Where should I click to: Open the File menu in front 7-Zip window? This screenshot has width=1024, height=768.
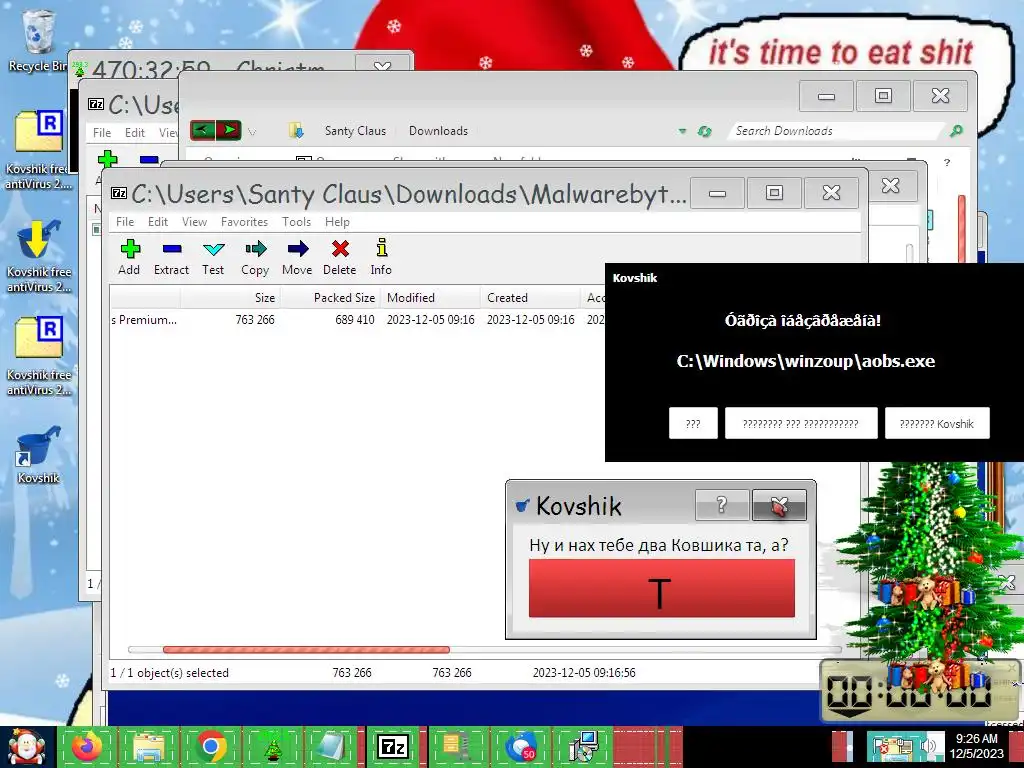125,222
